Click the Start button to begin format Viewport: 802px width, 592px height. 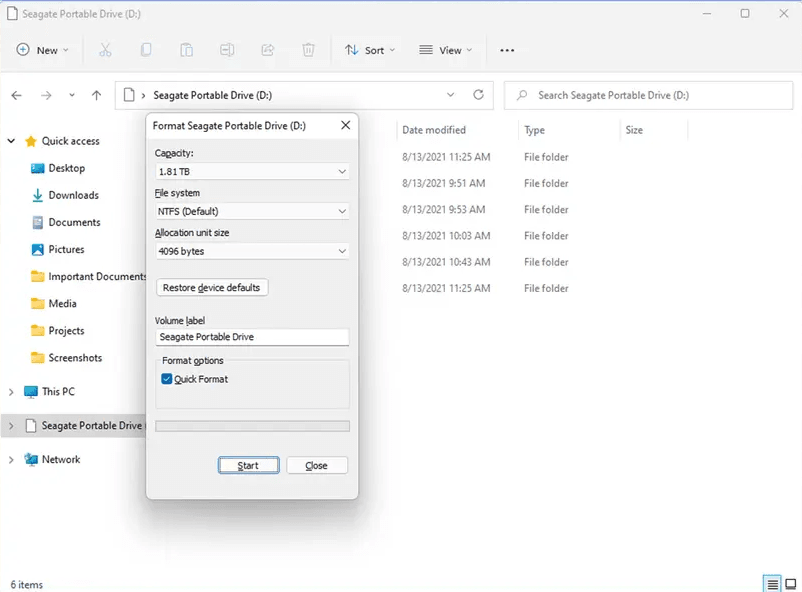(248, 465)
